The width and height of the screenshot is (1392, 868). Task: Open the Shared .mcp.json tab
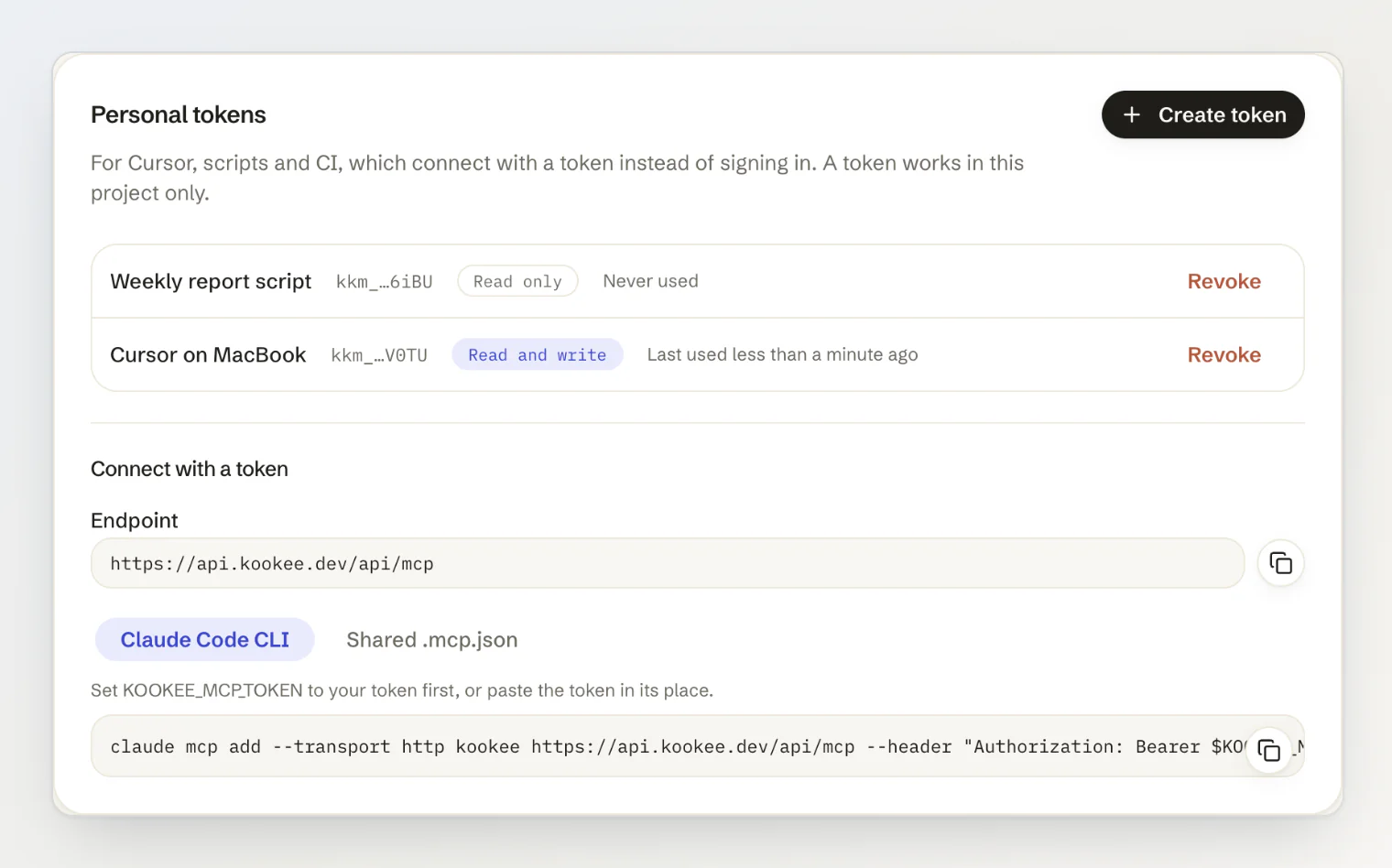pos(431,639)
